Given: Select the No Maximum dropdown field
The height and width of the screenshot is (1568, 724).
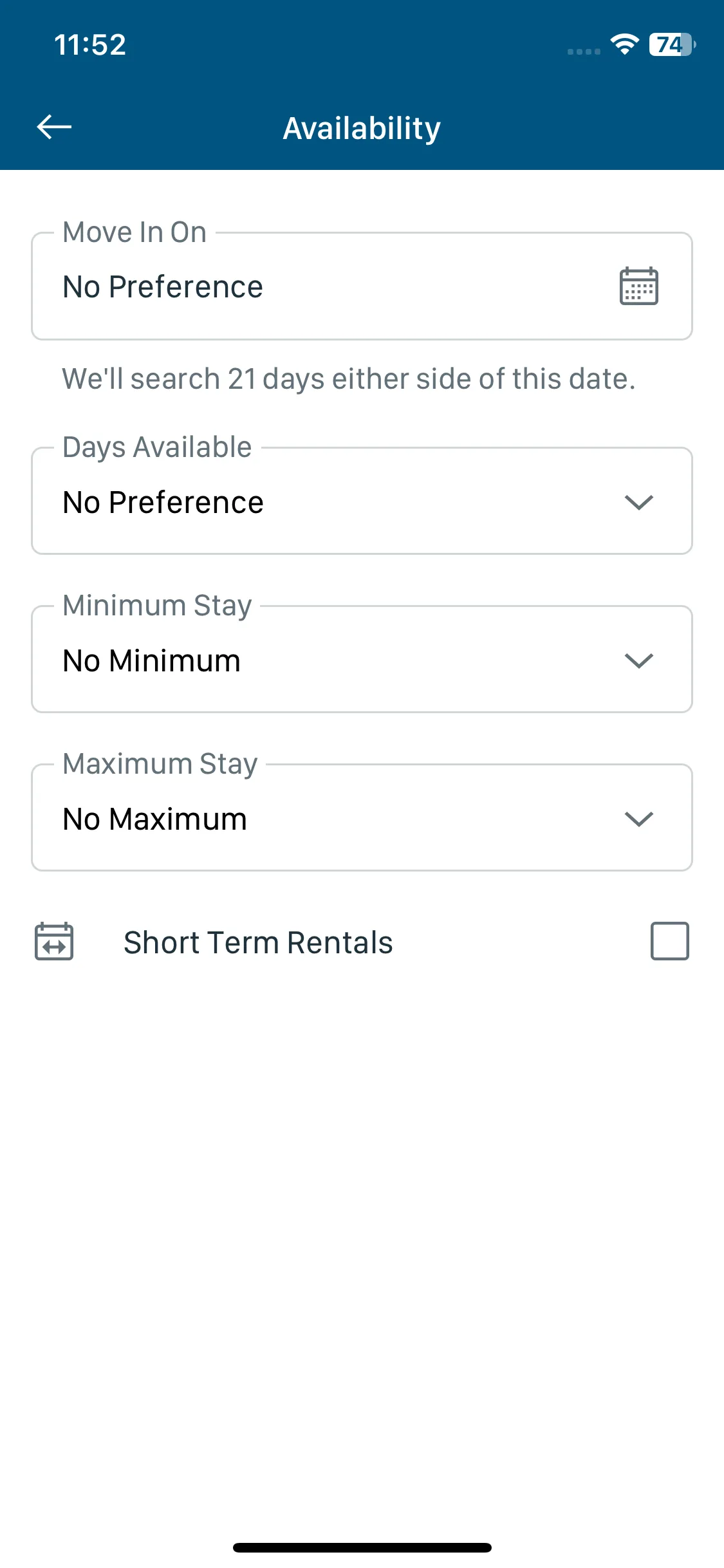Looking at the screenshot, I should (362, 817).
